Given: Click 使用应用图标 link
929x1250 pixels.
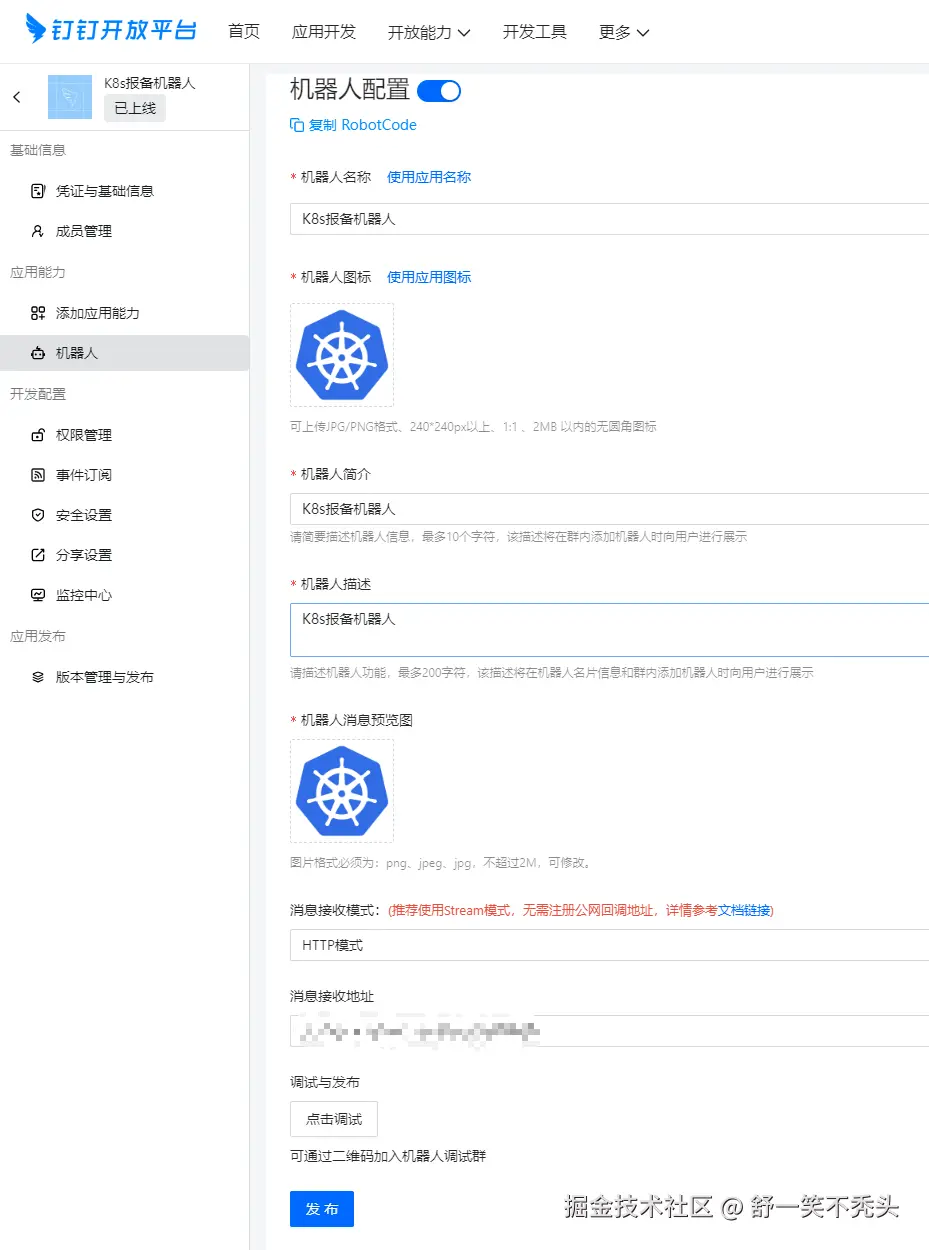Looking at the screenshot, I should pos(429,277).
